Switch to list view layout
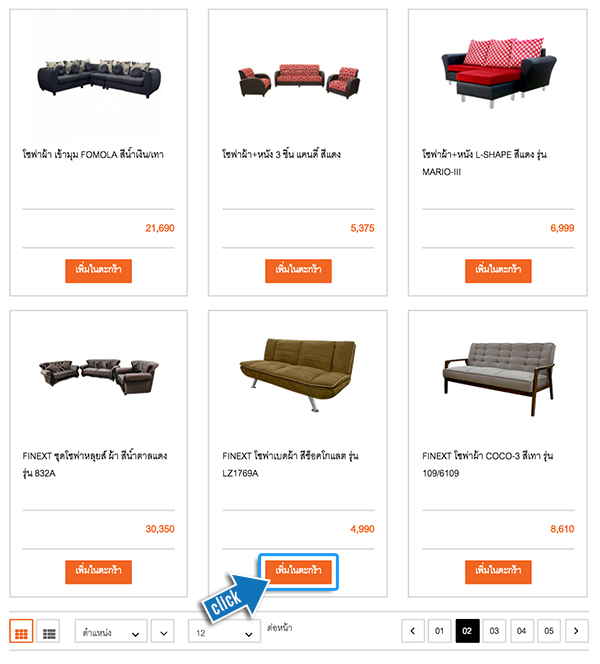 (x=48, y=631)
